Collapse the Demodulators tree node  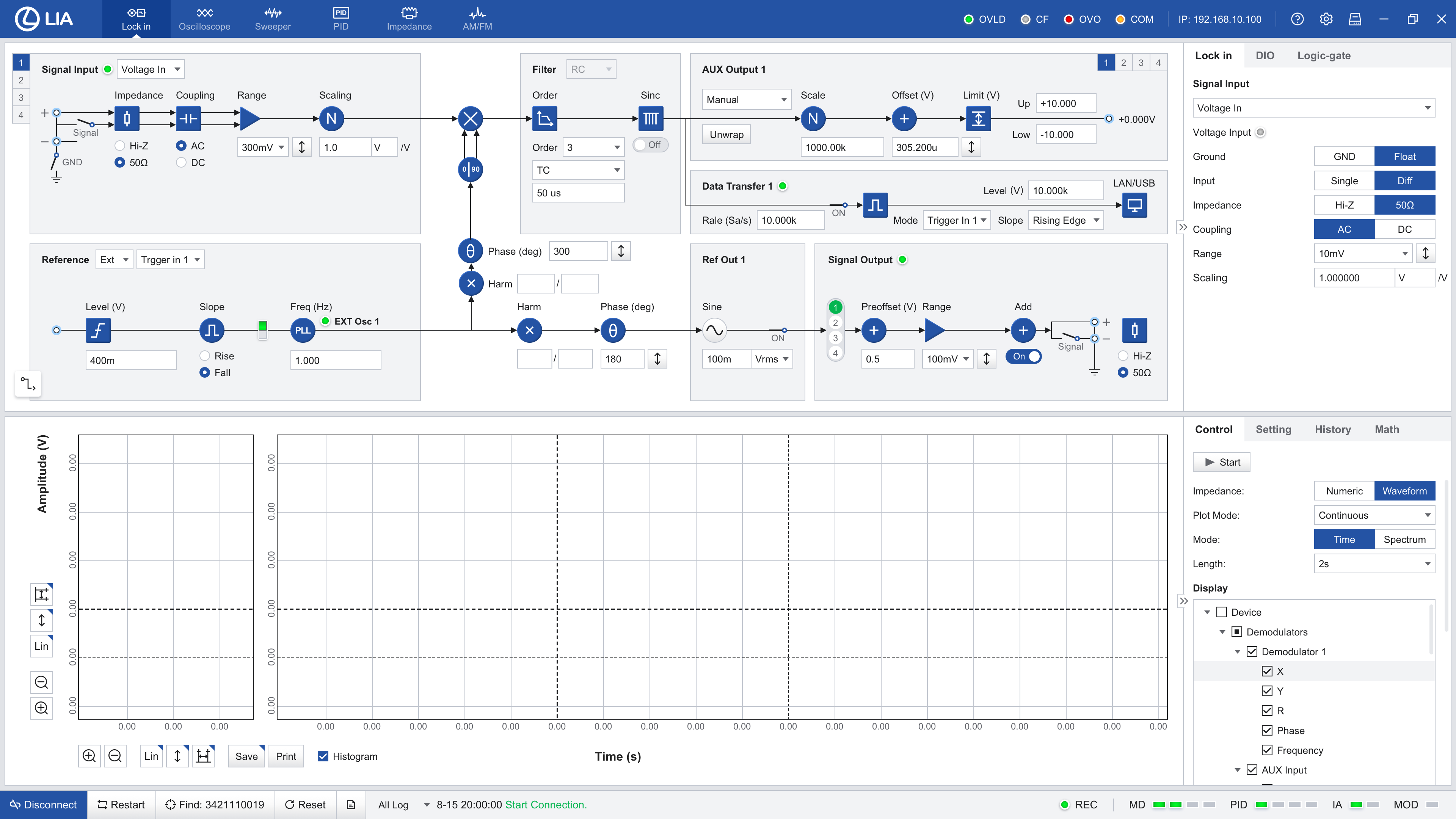(x=1222, y=632)
